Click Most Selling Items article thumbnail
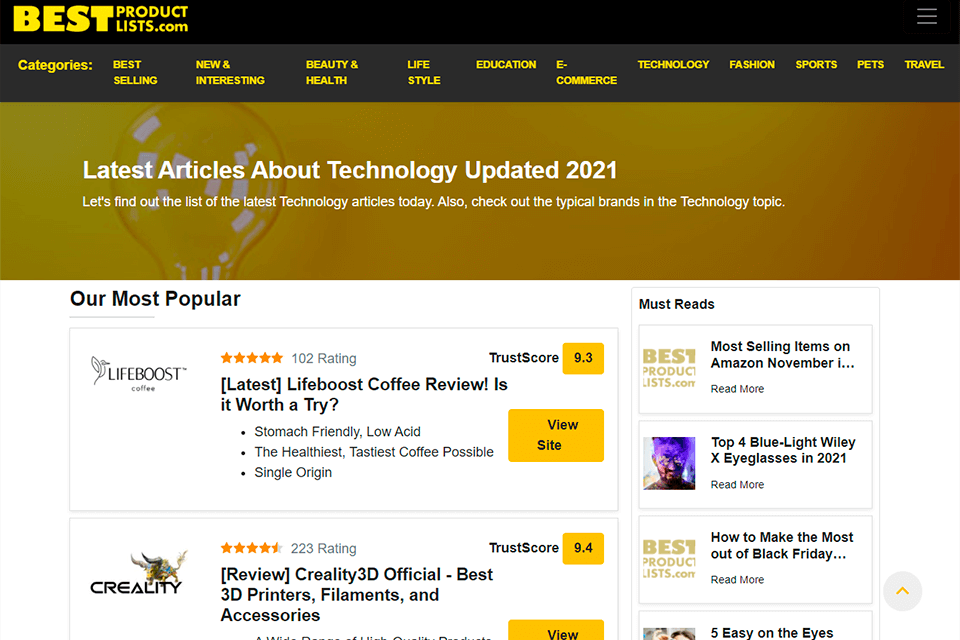Viewport: 960px width, 640px height. 669,368
